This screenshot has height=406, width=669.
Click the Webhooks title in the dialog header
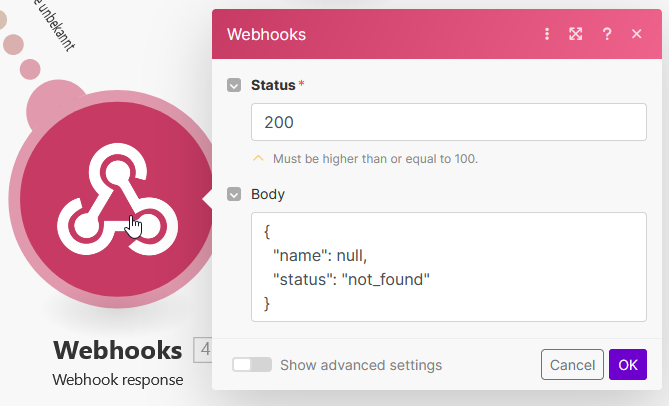(x=266, y=34)
